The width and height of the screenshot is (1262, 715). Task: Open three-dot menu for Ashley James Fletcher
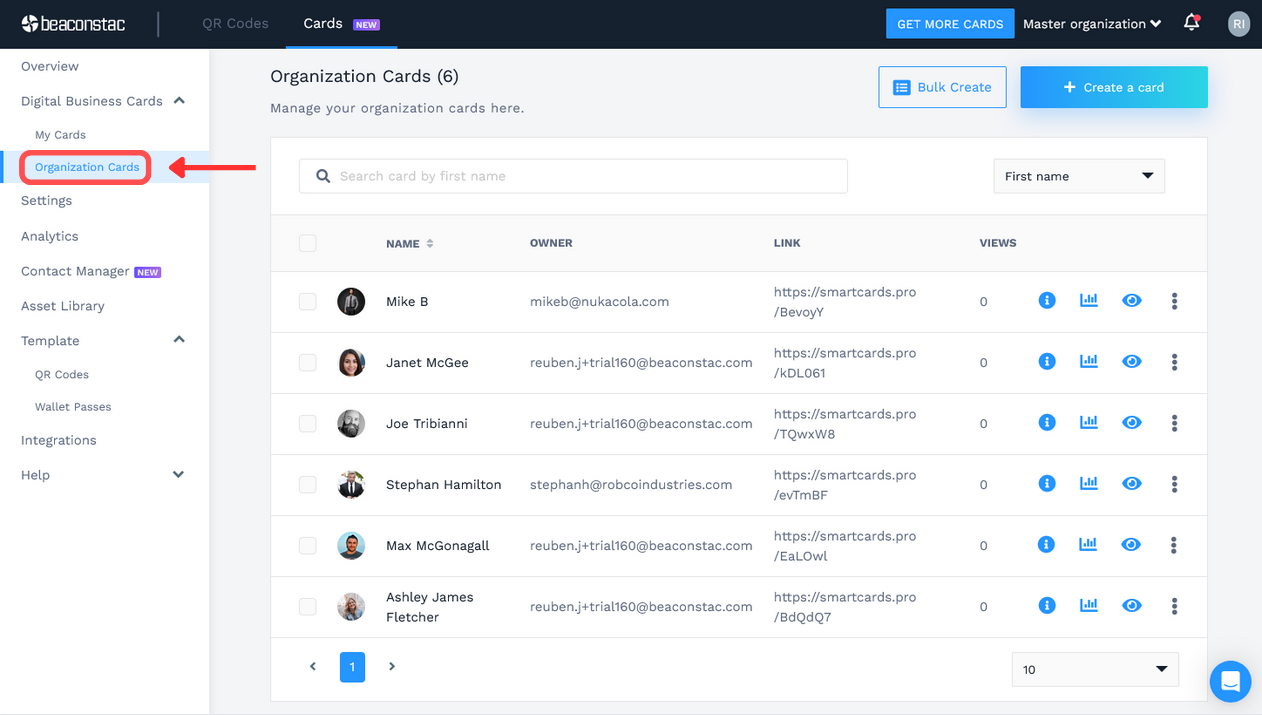[x=1174, y=606]
